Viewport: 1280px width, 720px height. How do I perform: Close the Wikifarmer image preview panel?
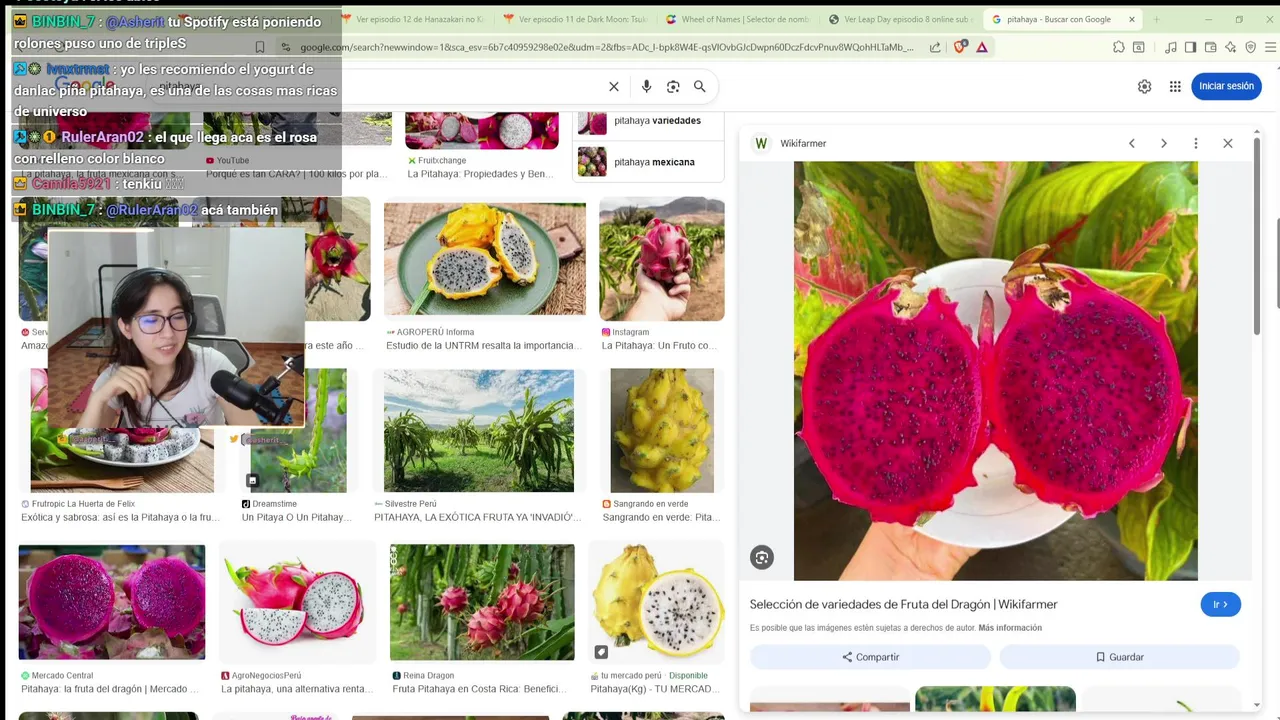coord(1228,143)
